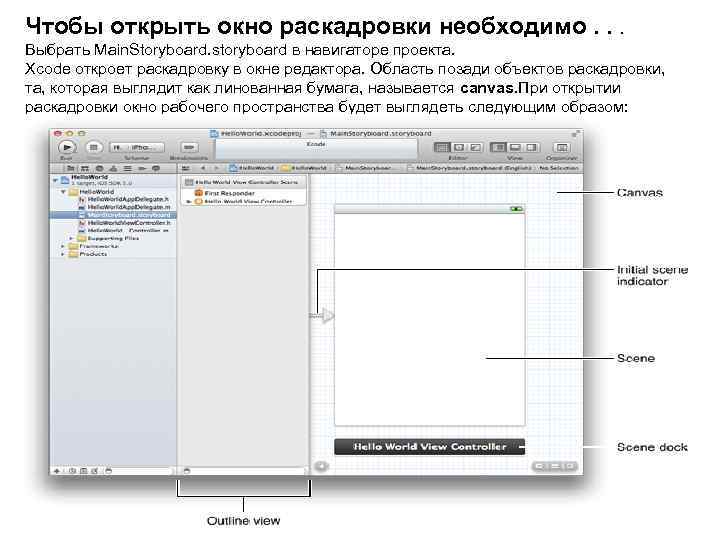Collapse the HelloWorld group folder triangle

pyautogui.click(x=64, y=192)
